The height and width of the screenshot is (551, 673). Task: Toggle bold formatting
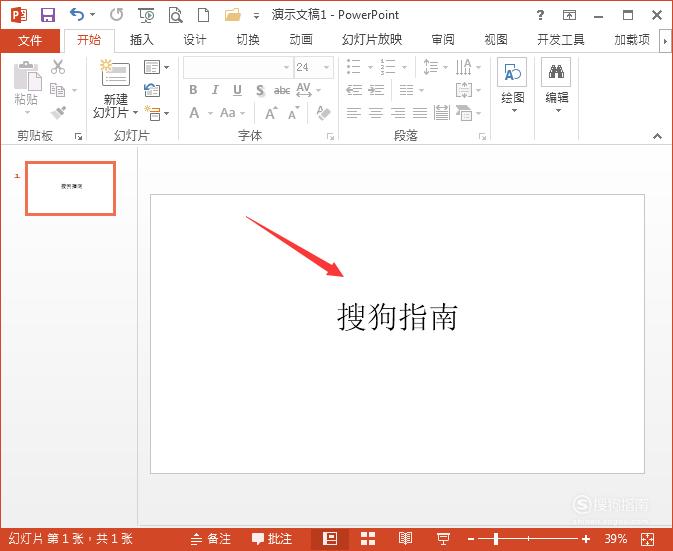click(193, 90)
